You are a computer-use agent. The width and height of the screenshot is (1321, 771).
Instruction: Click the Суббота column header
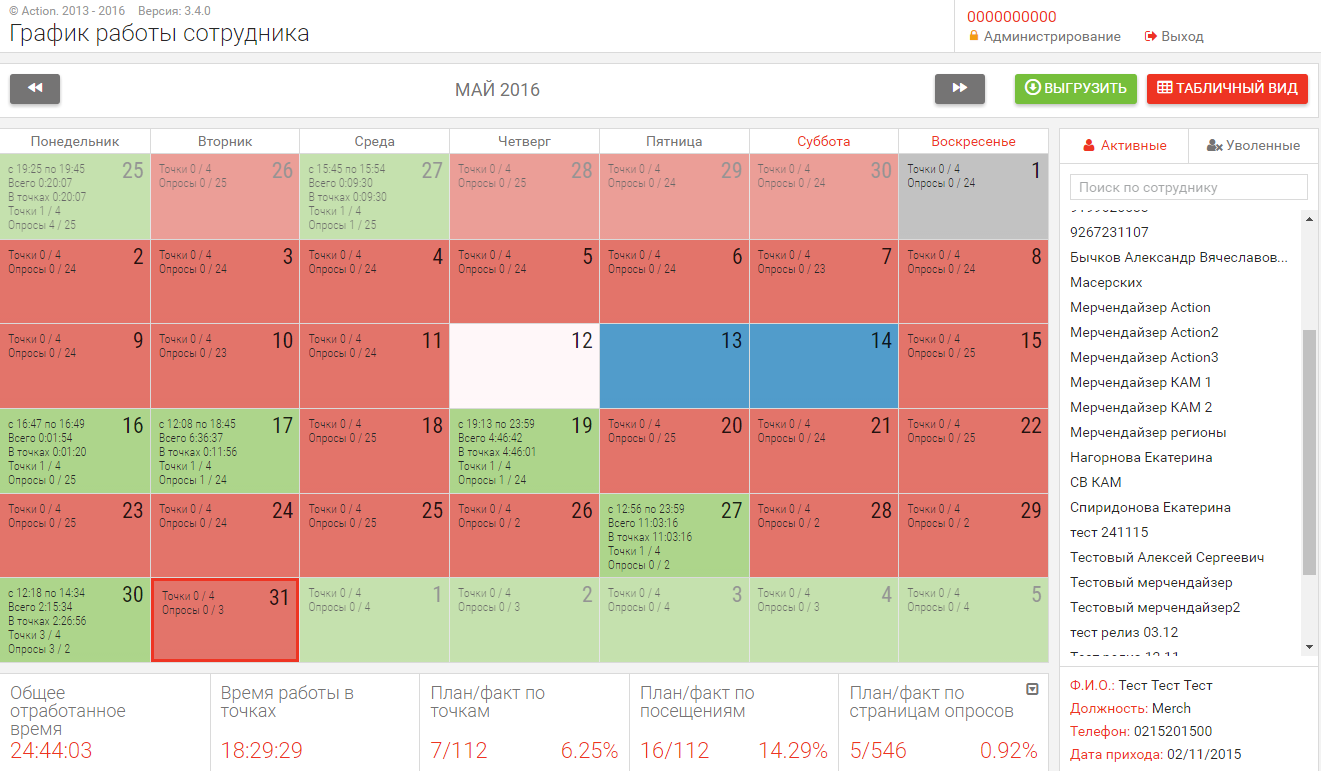tap(824, 141)
